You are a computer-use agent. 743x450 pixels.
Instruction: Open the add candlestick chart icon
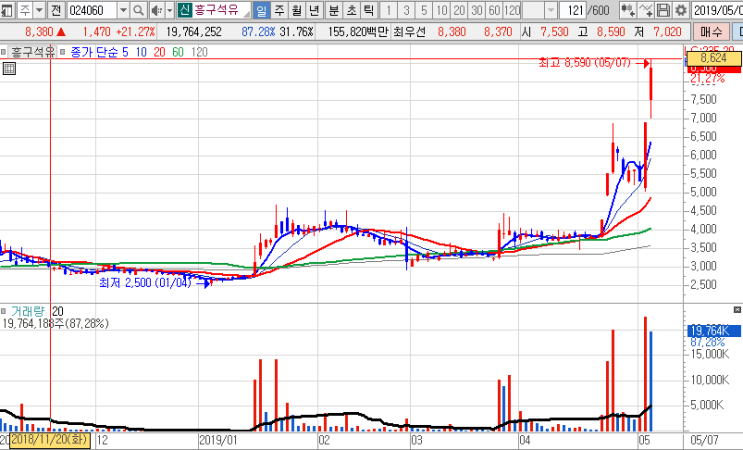coord(627,9)
